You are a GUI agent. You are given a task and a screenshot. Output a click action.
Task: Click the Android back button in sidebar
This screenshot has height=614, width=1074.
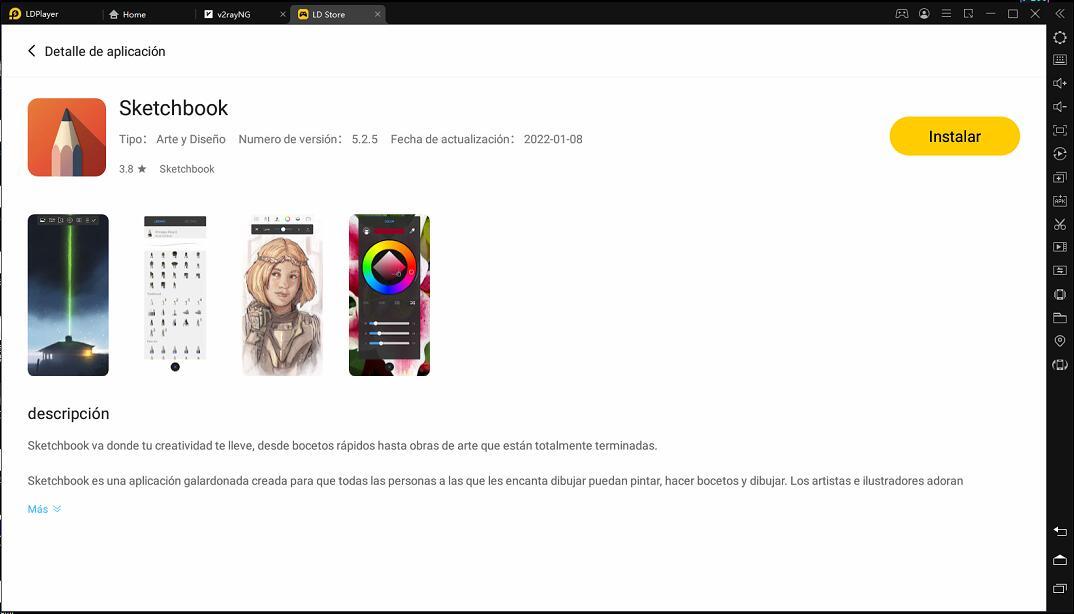coord(1060,532)
